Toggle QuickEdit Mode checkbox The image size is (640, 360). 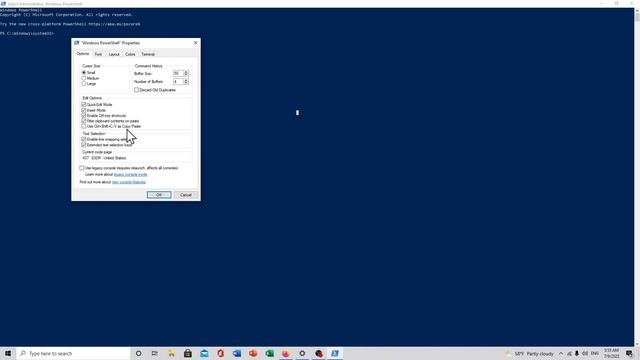[x=84, y=104]
